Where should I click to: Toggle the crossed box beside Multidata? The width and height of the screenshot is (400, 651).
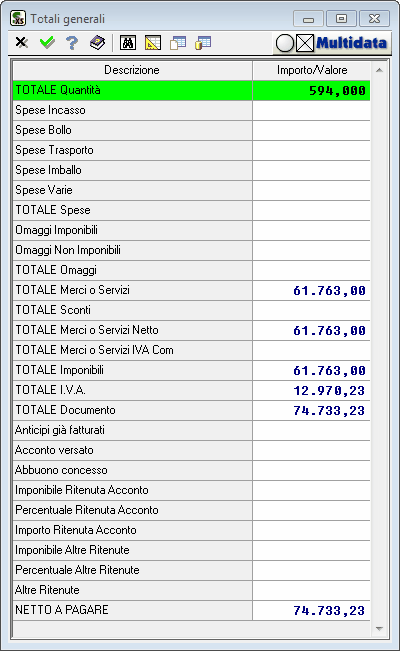tap(305, 43)
